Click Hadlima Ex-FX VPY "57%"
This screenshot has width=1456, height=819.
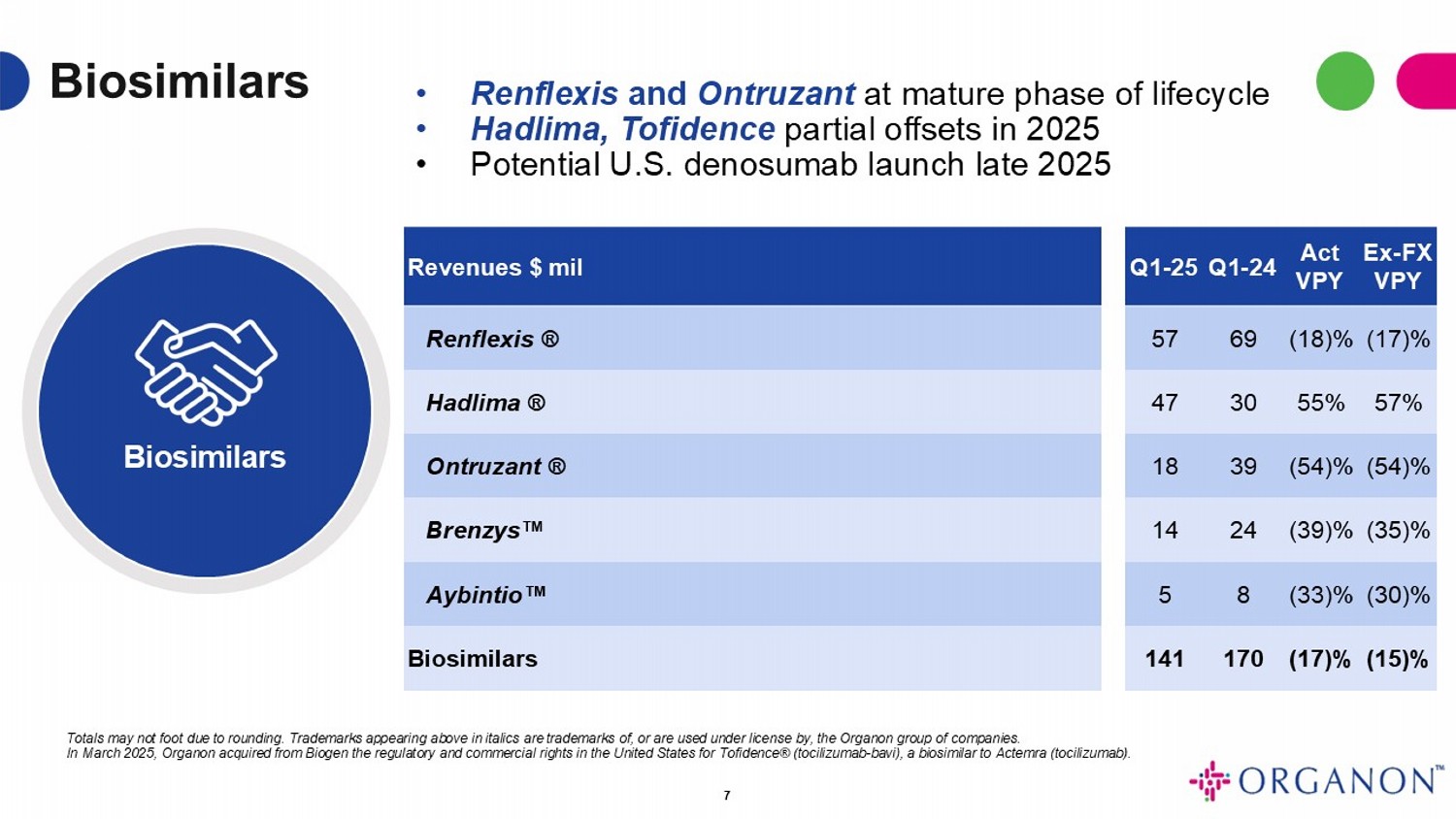pos(1399,403)
